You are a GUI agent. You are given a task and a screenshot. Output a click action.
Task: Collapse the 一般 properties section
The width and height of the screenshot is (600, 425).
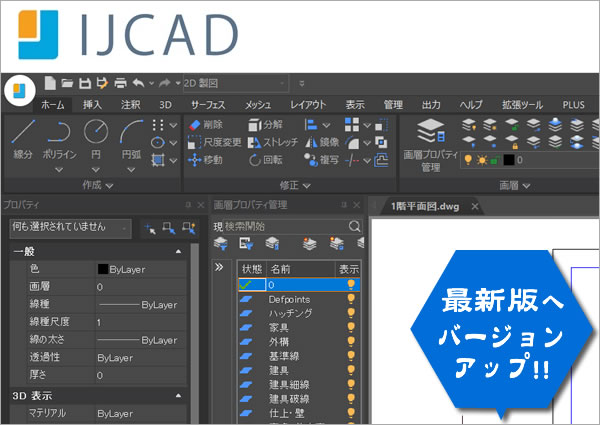click(x=178, y=251)
